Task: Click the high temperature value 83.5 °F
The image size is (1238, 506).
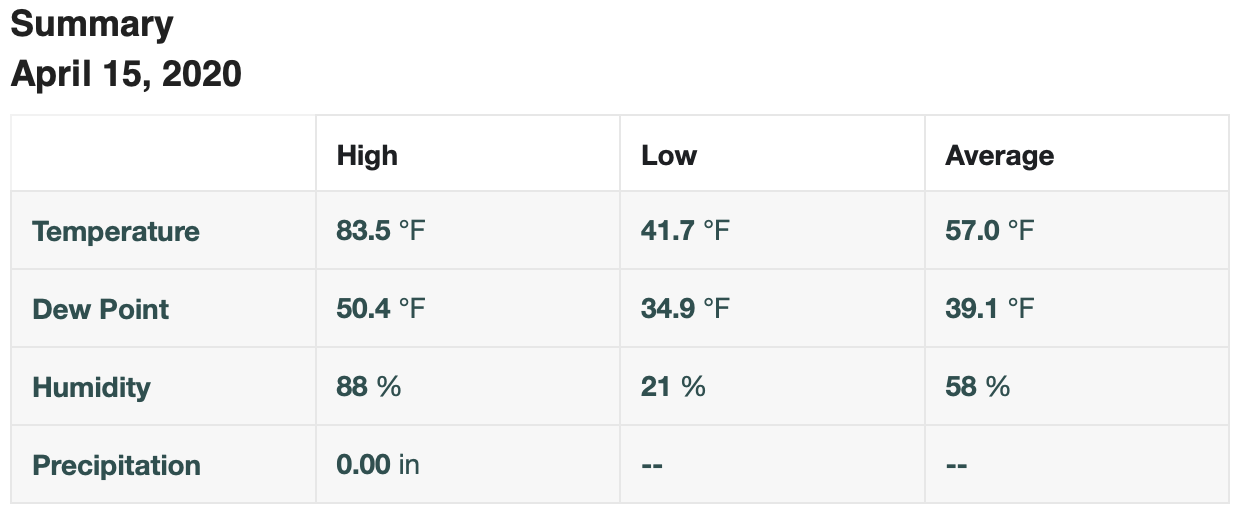Action: click(x=381, y=231)
